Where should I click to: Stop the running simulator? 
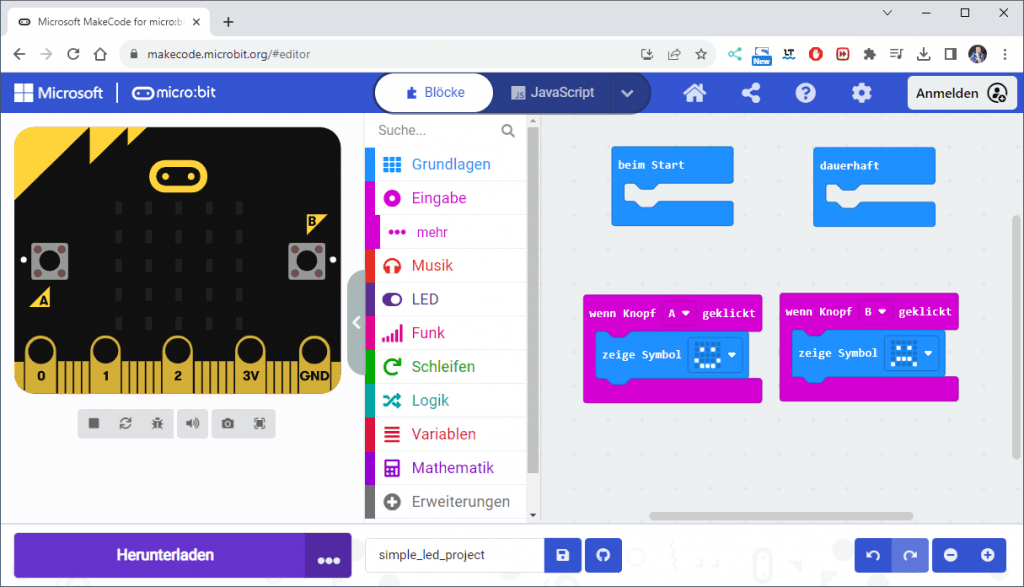(x=93, y=423)
